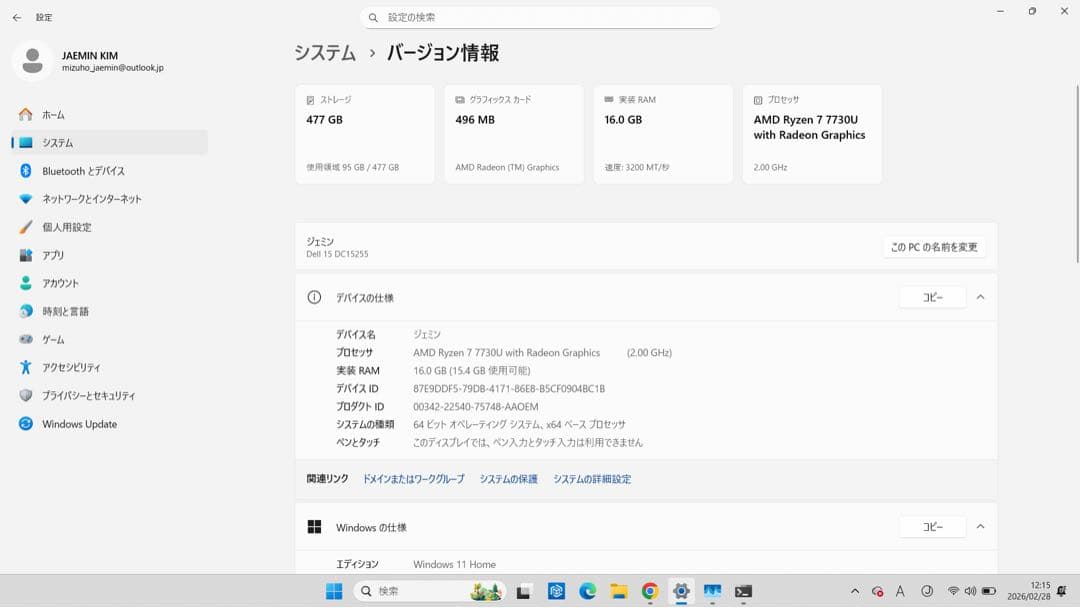Viewport: 1080px width, 608px height.
Task: Click the Wi-Fi network tray icon
Action: tap(953, 591)
